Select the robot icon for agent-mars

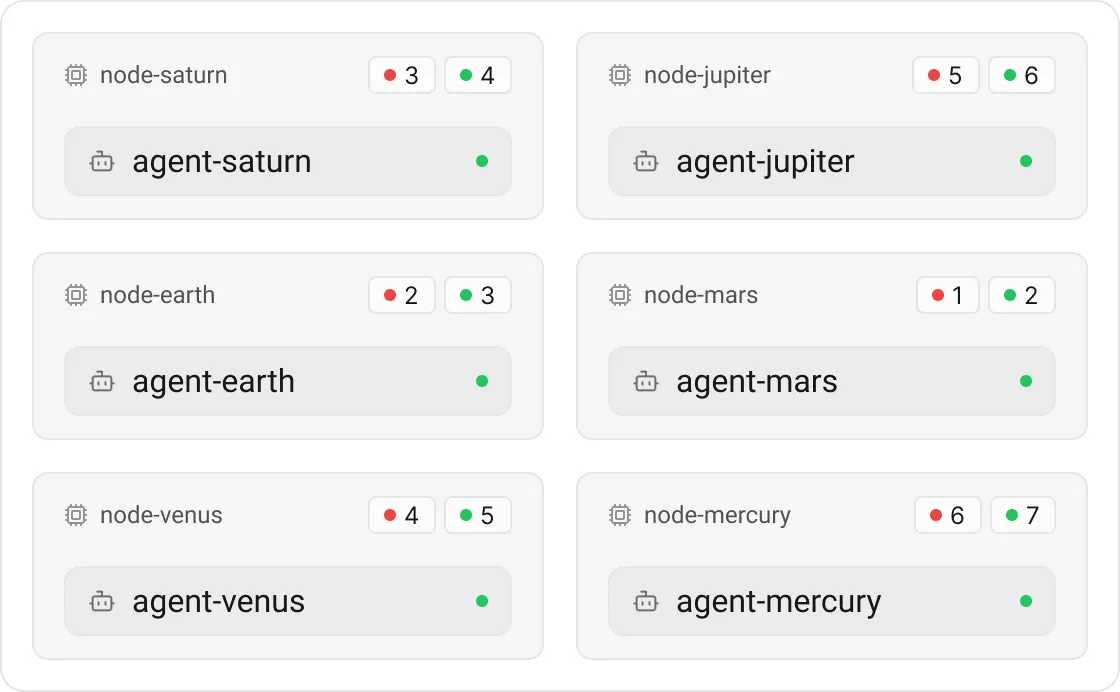(x=646, y=381)
